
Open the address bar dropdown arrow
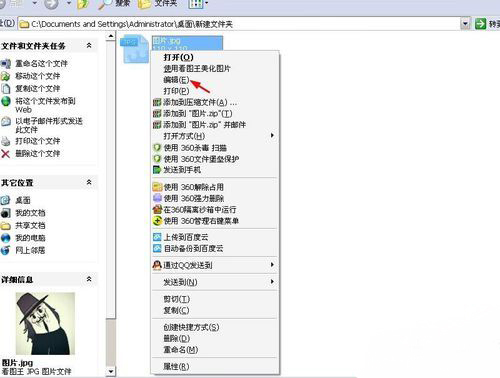pos(465,24)
